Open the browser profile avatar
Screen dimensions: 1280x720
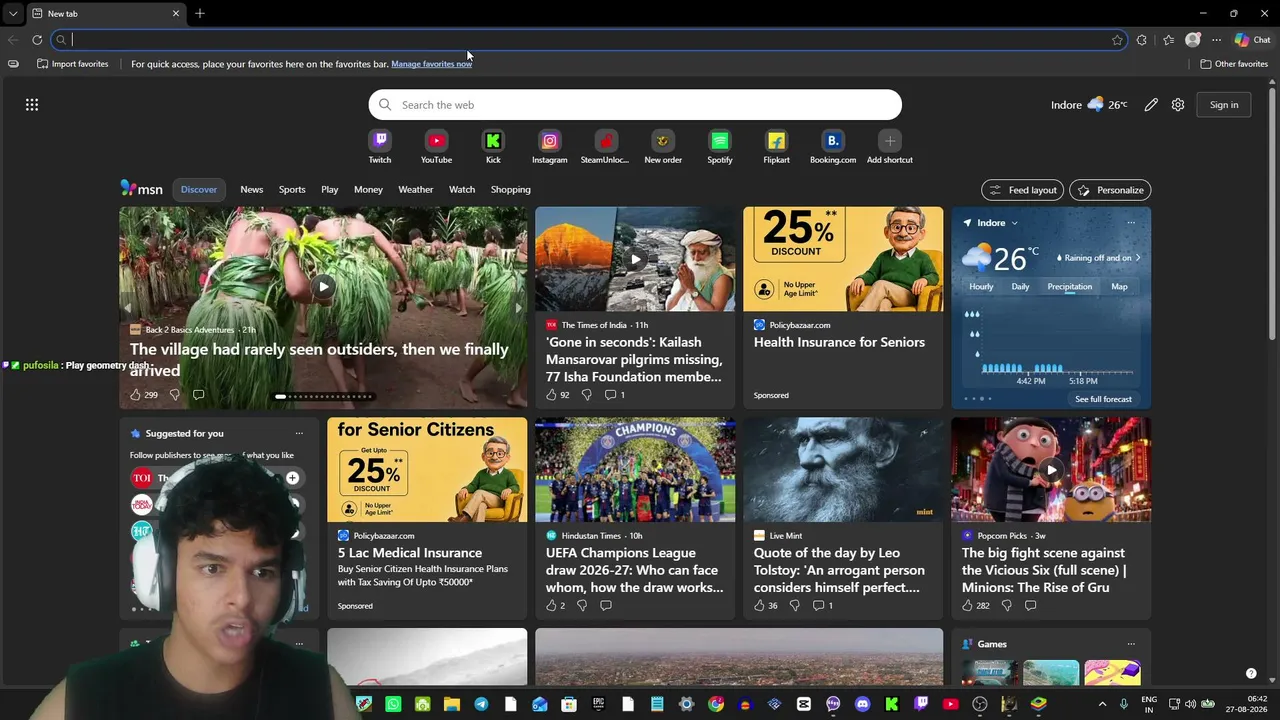tap(1192, 40)
